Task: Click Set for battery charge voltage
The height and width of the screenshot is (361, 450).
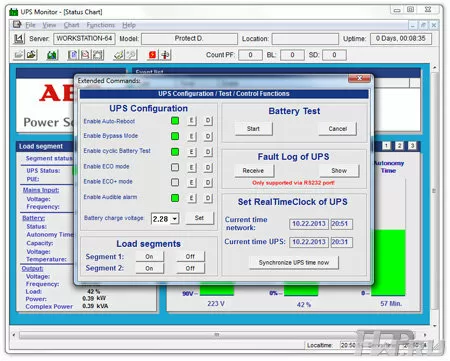Action: coord(199,218)
